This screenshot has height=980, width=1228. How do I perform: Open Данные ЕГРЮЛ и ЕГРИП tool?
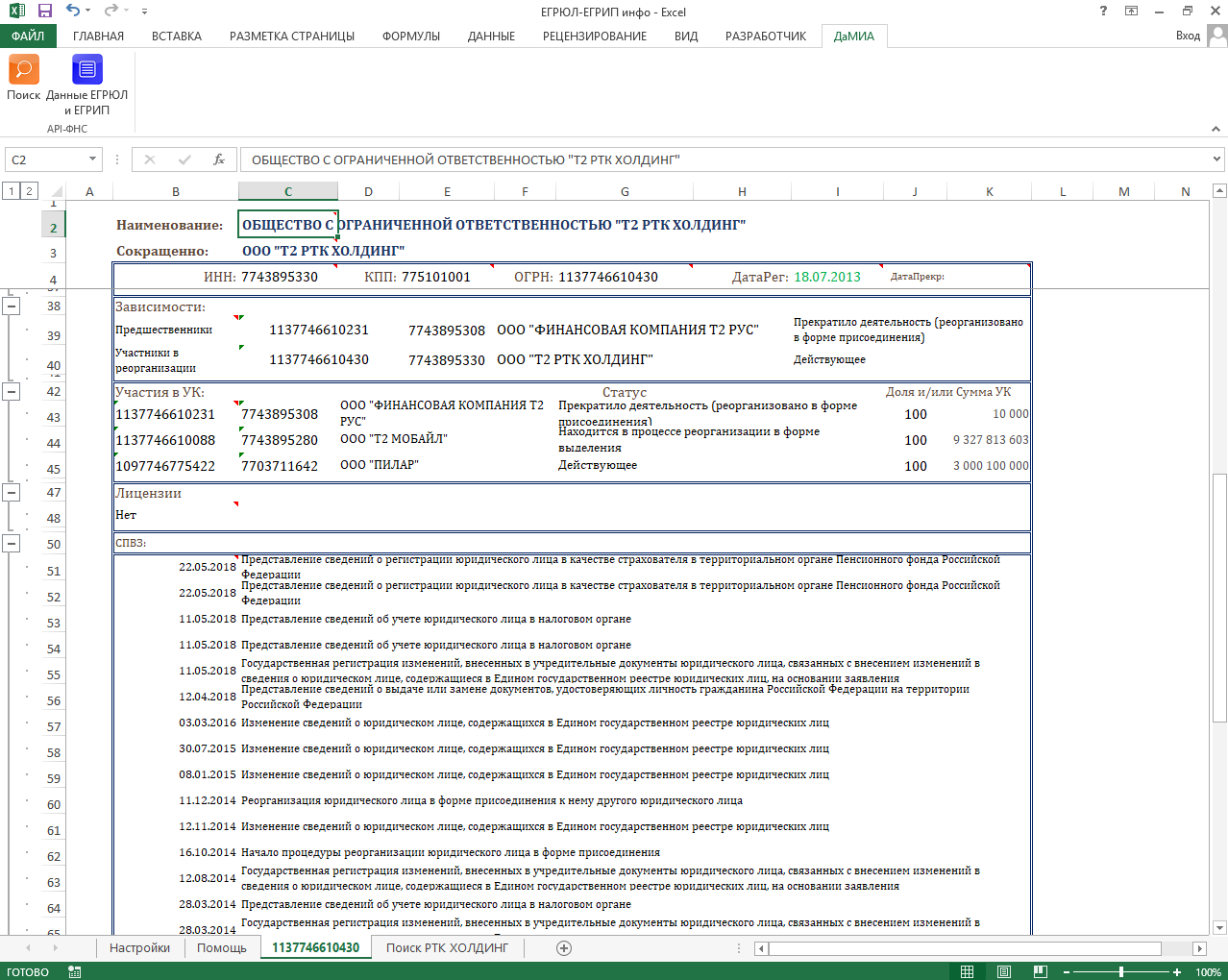coord(86,70)
